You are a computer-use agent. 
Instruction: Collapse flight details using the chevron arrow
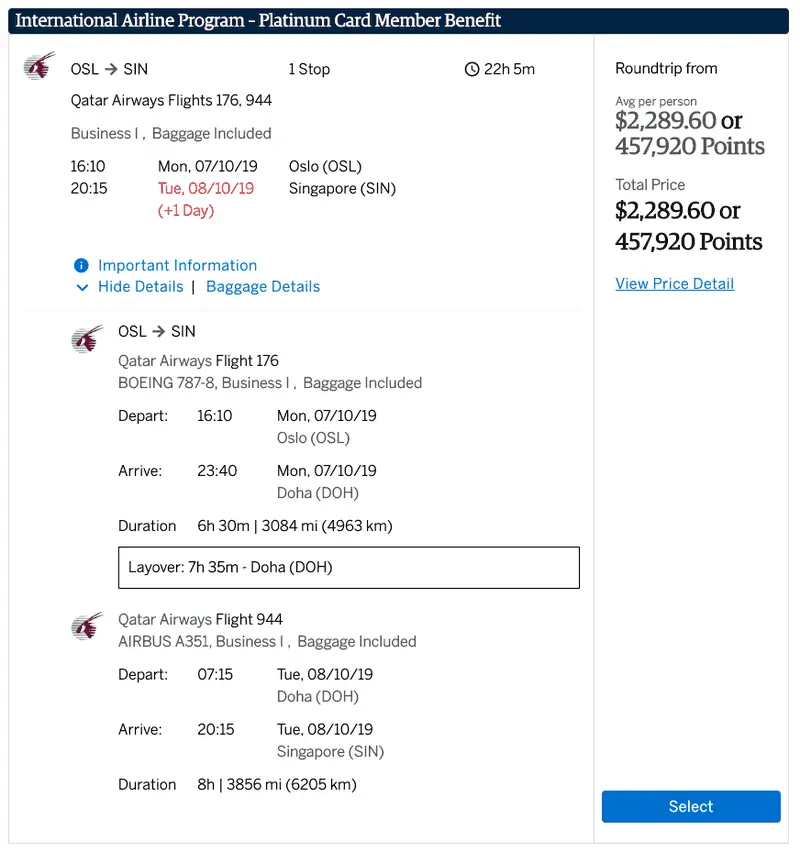click(x=82, y=287)
